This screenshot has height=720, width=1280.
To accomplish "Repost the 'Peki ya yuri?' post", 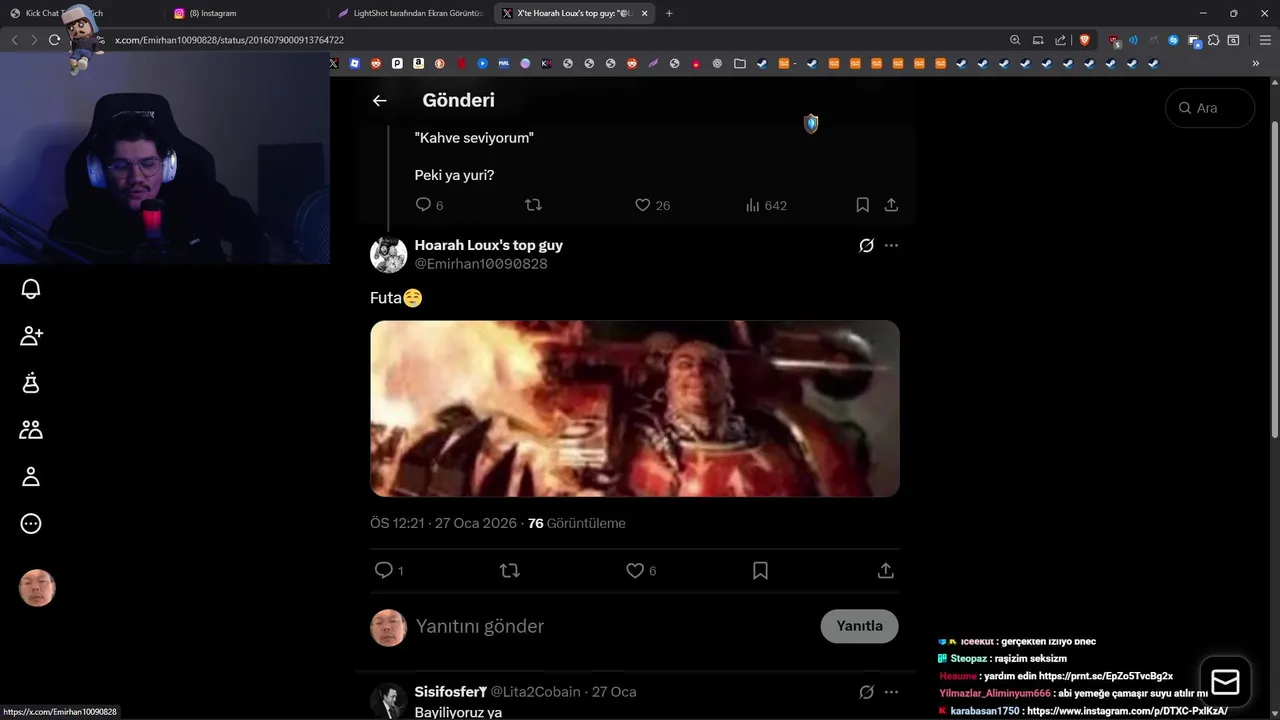I will [533, 205].
